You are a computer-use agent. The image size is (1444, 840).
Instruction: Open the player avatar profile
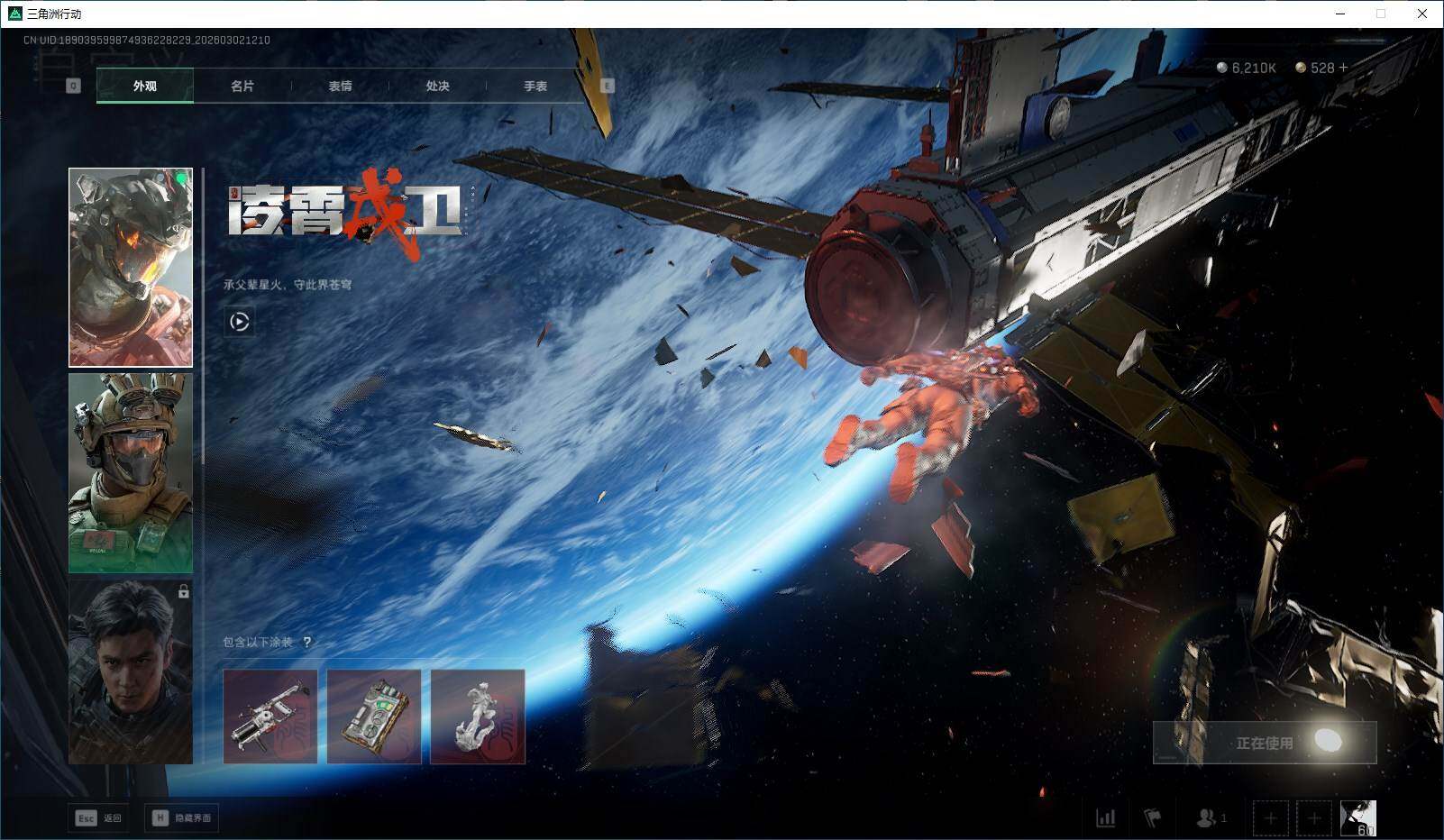tap(1358, 818)
